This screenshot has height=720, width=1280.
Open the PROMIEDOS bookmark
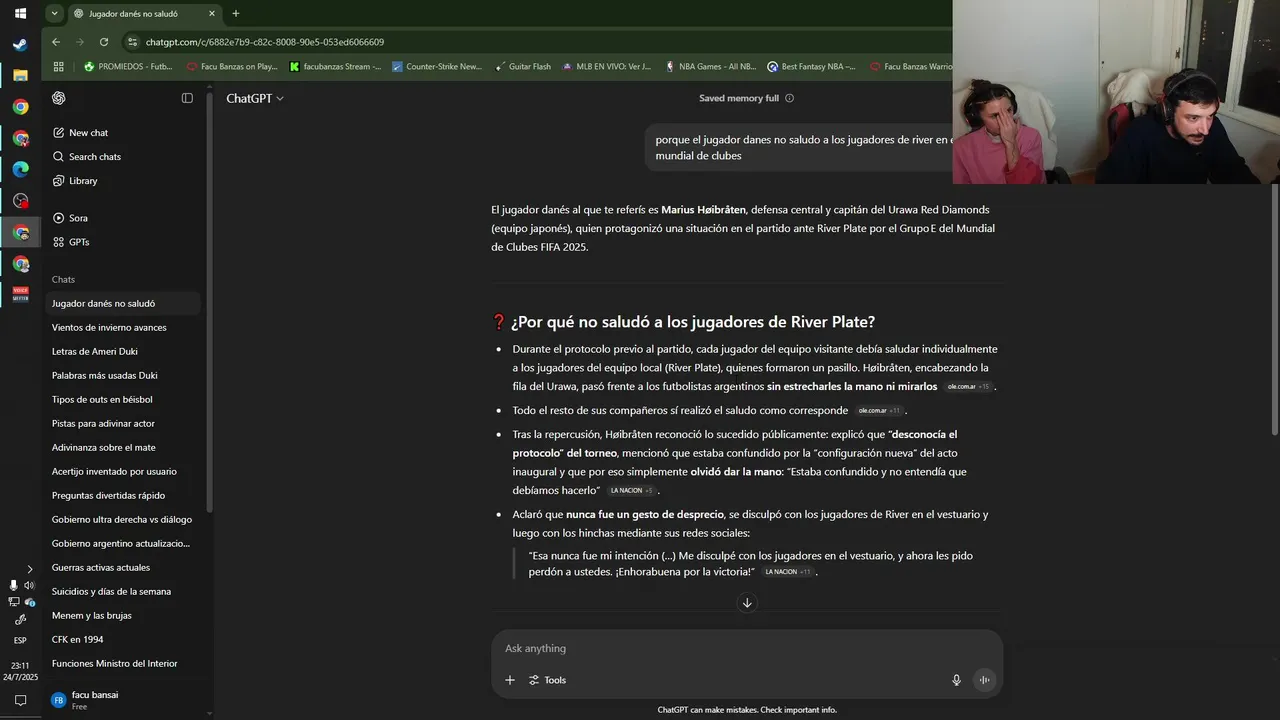pos(128,67)
